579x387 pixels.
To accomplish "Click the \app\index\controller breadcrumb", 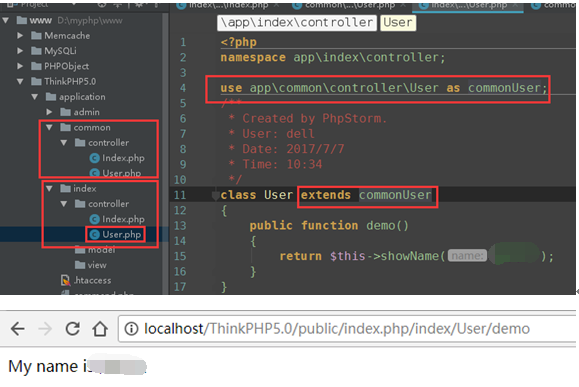I will (x=297, y=23).
